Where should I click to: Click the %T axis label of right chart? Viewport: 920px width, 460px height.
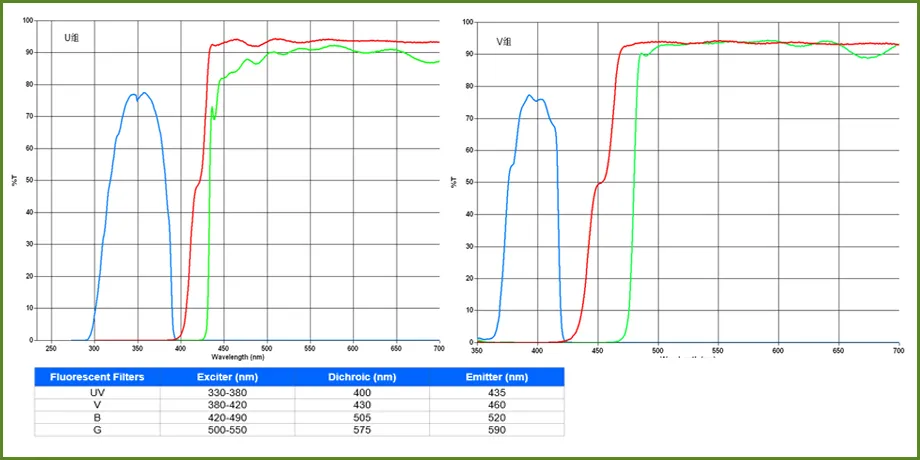click(x=456, y=181)
